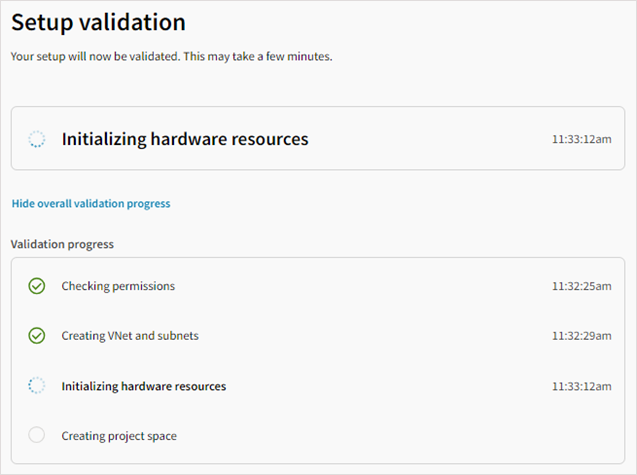Select the Checking permissions step label
Image resolution: width=637 pixels, height=475 pixels.
(x=118, y=286)
